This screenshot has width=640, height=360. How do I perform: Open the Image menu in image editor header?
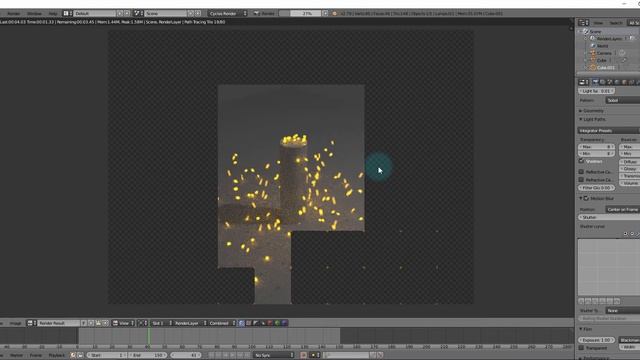pyautogui.click(x=15, y=323)
